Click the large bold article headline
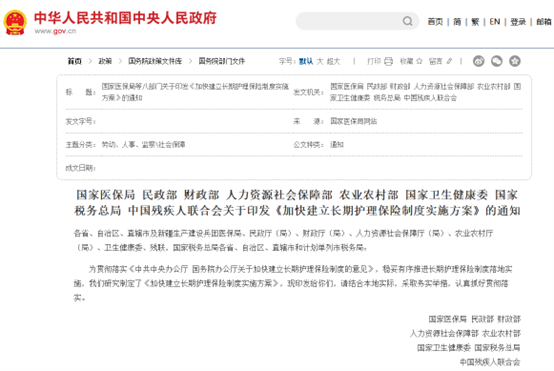The image size is (554, 371). 297,202
